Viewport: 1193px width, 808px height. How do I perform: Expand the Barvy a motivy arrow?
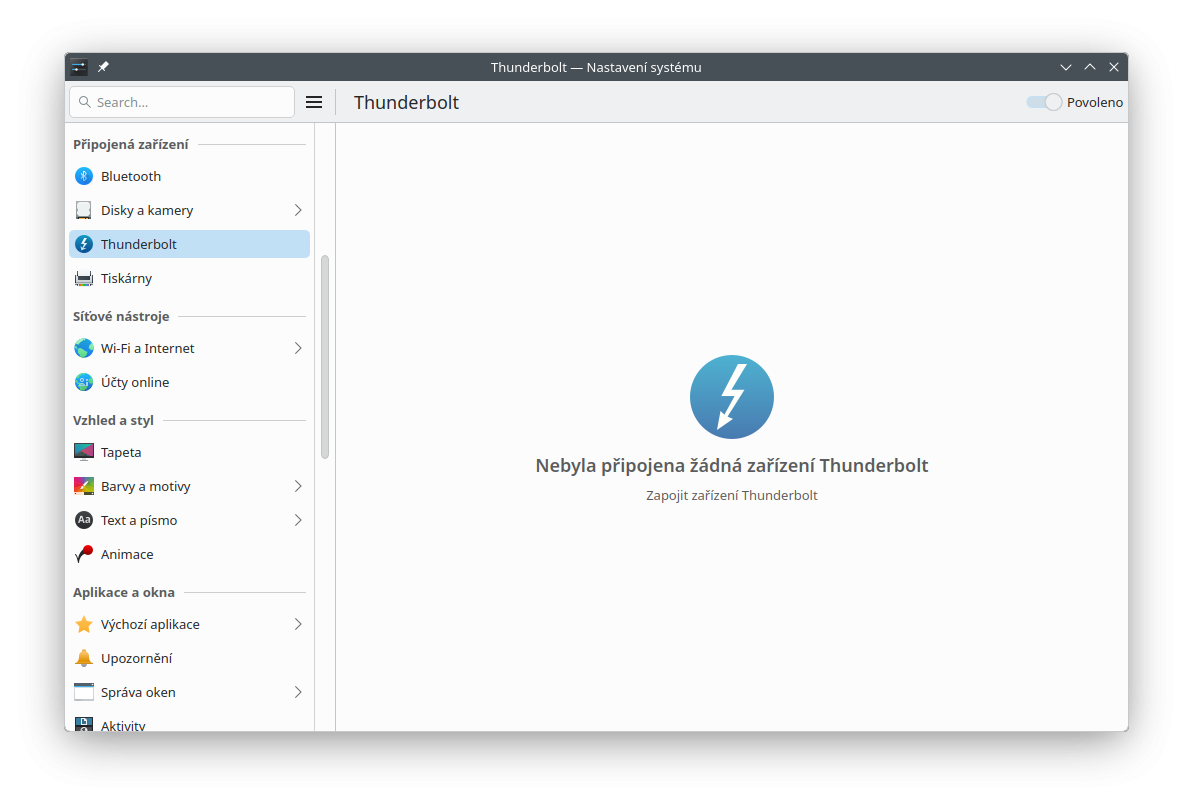click(x=298, y=486)
